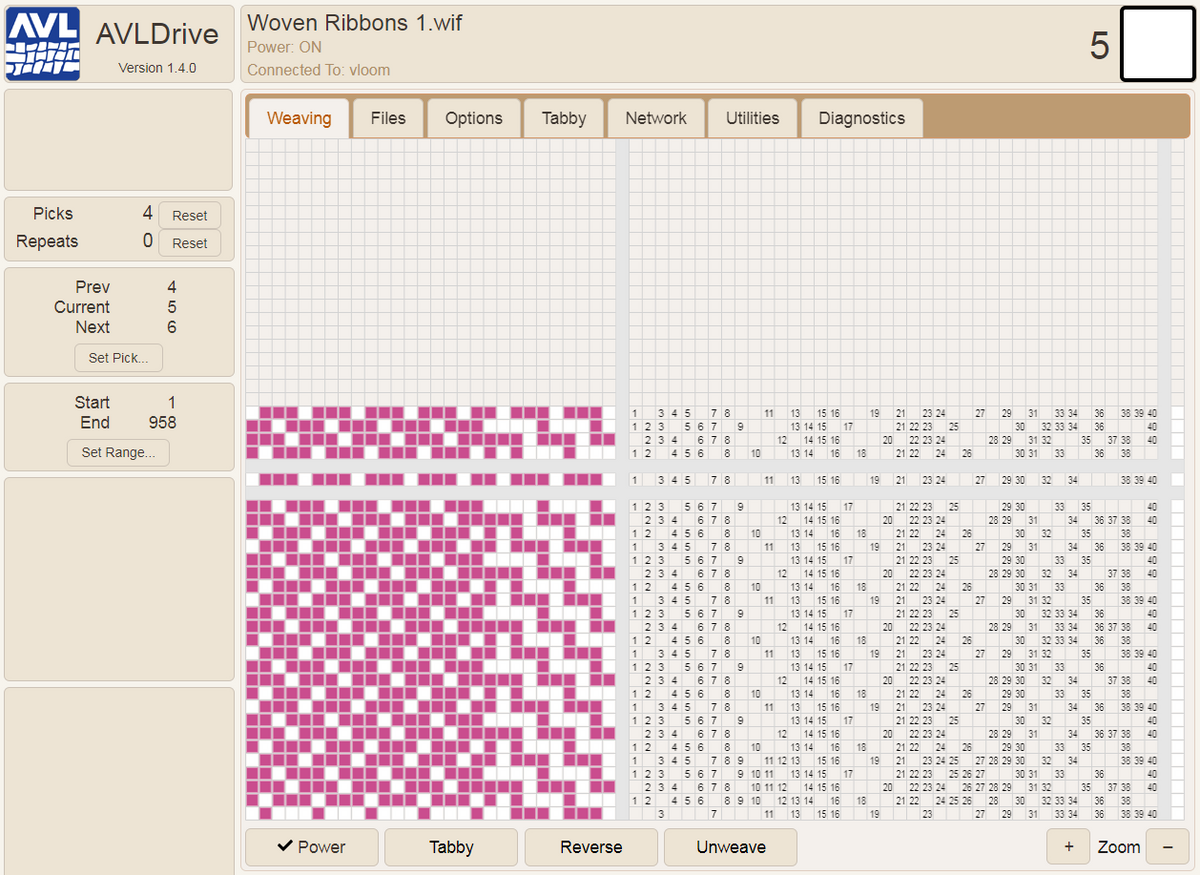1200x875 pixels.
Task: Open the Set Pick dialog
Action: click(118, 358)
